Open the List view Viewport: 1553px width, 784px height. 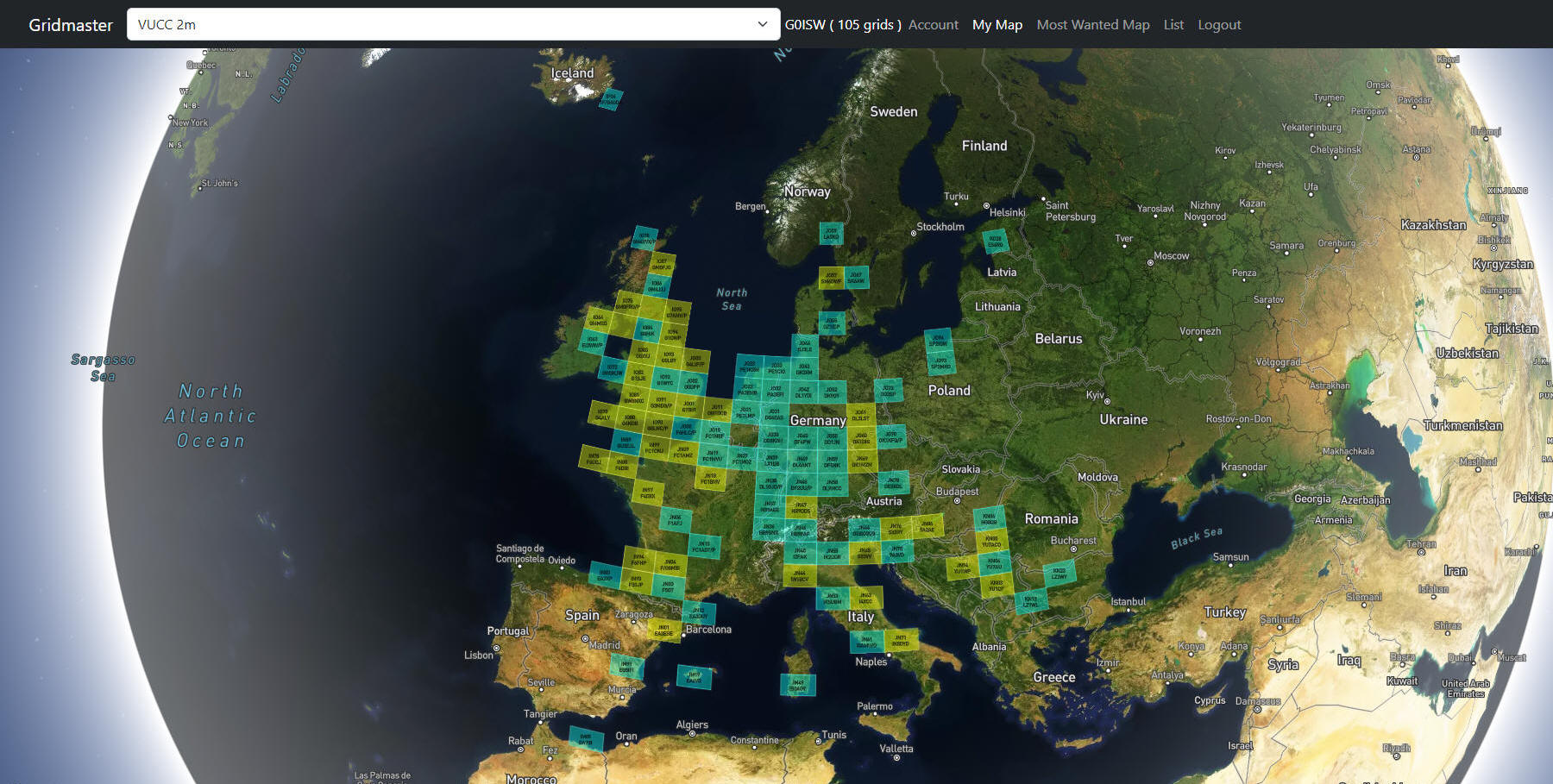(1173, 25)
